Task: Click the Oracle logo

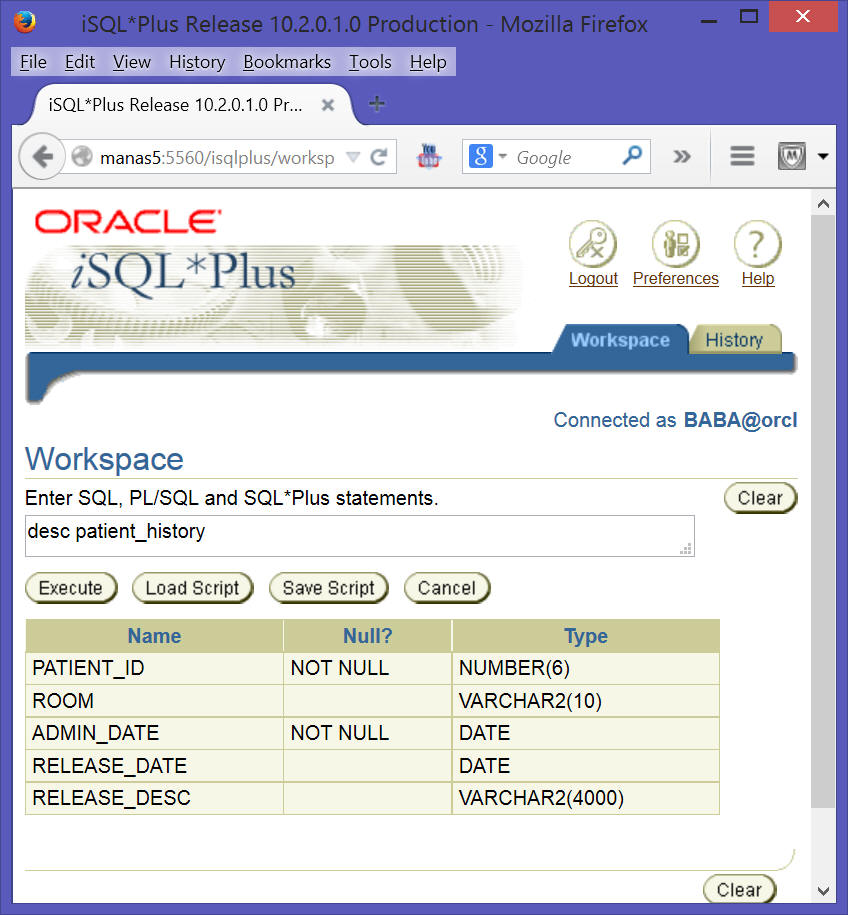Action: (x=128, y=222)
